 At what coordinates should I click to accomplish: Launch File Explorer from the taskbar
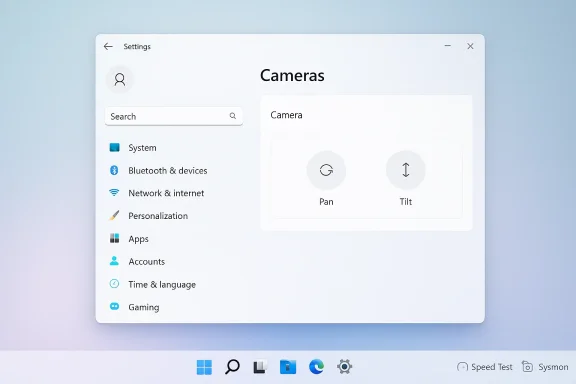coord(288,367)
